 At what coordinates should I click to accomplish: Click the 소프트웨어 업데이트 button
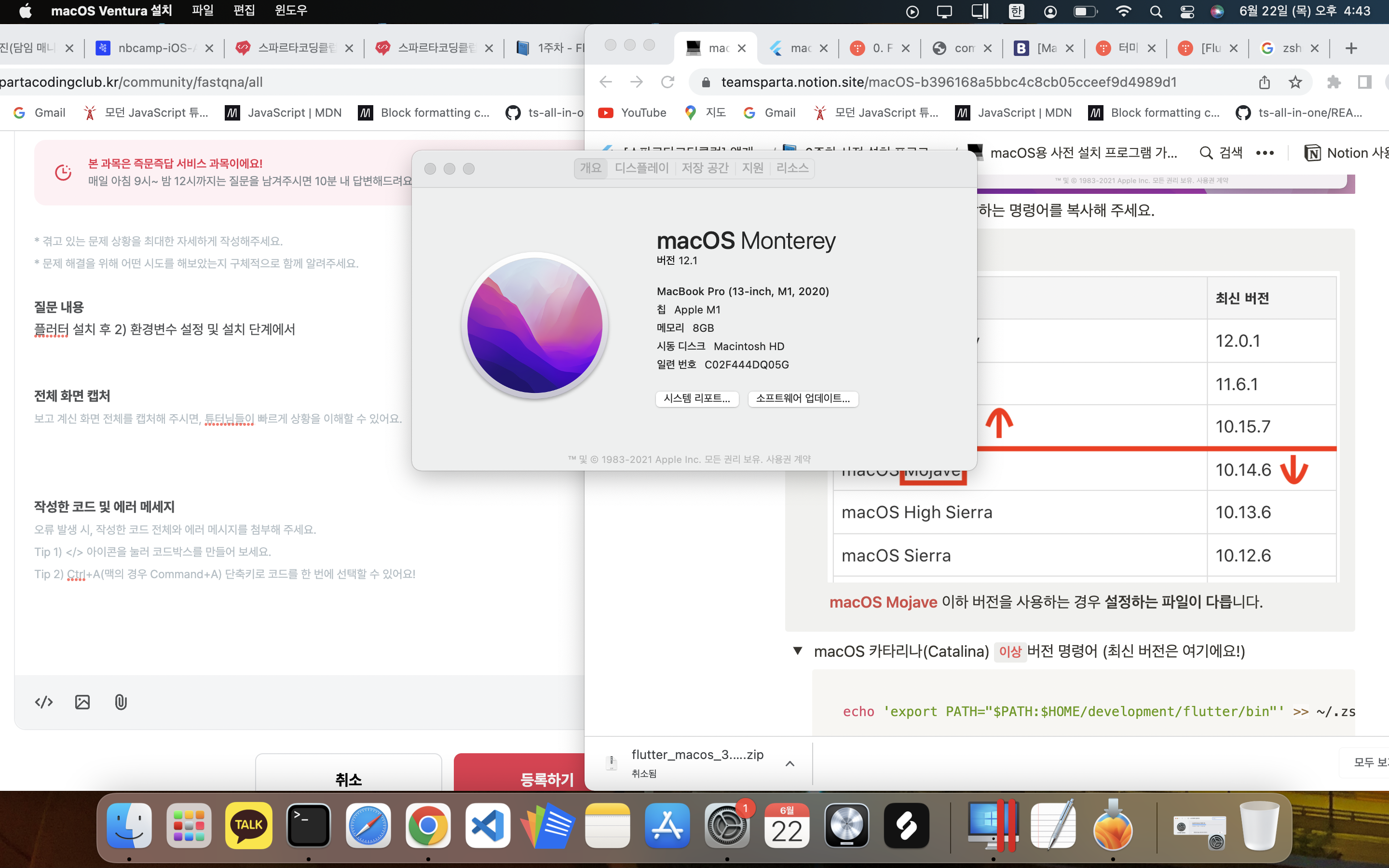point(803,398)
